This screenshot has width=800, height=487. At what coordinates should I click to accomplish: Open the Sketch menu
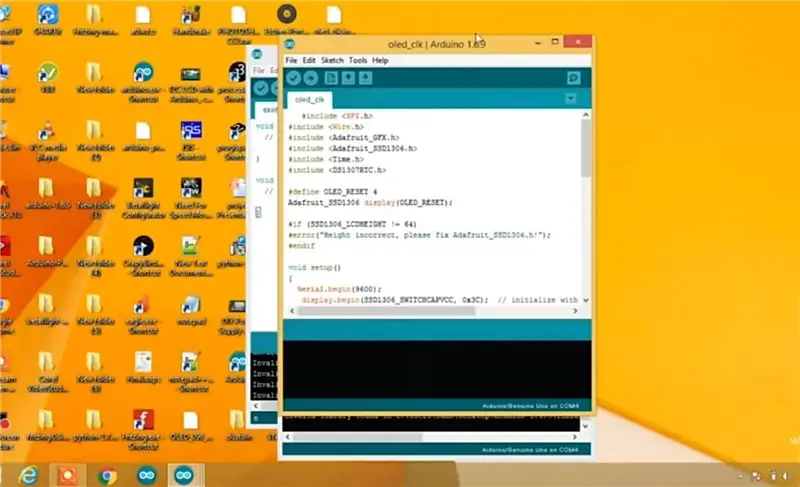pos(332,60)
